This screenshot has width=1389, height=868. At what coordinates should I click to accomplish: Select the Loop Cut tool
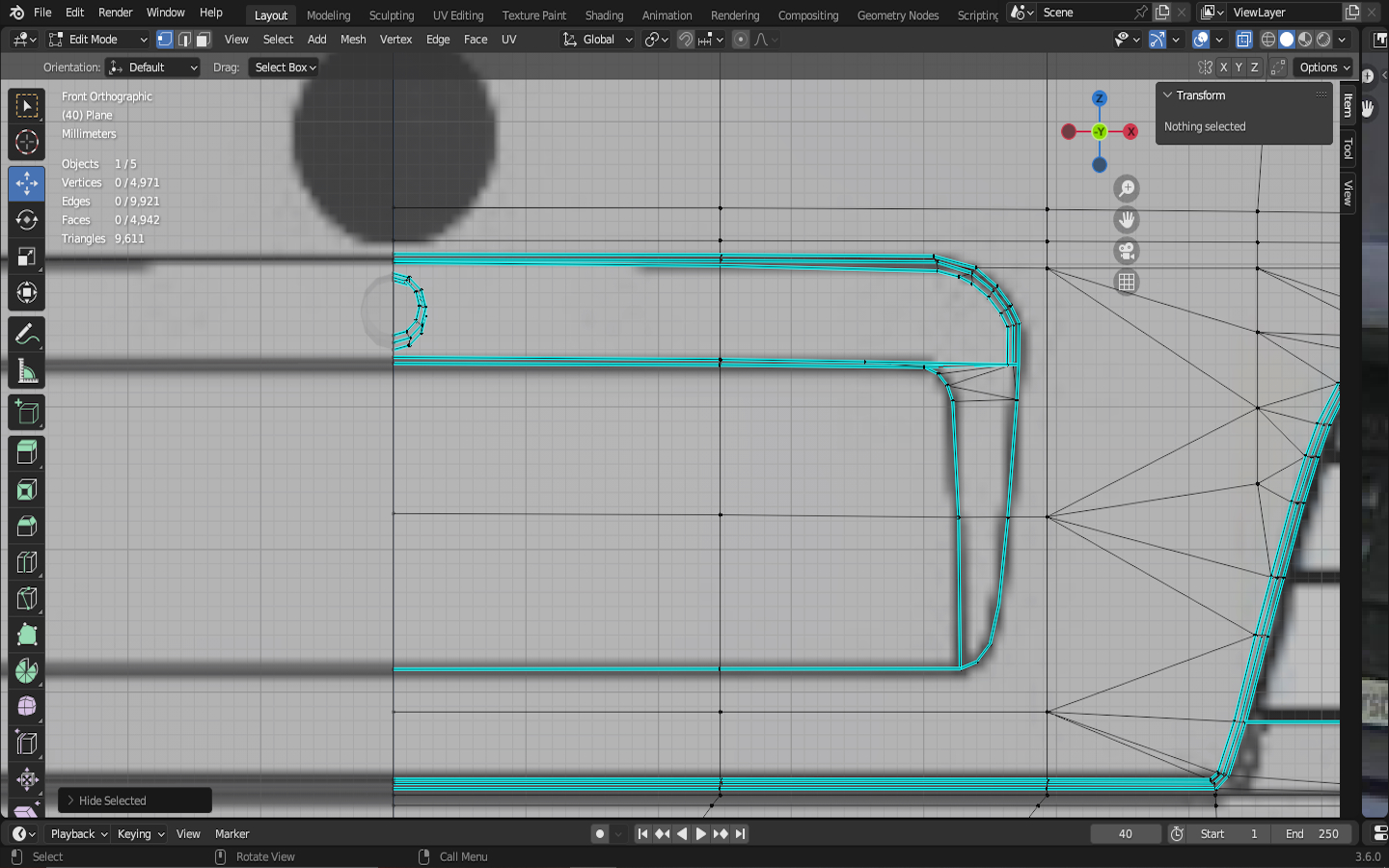tap(27, 562)
